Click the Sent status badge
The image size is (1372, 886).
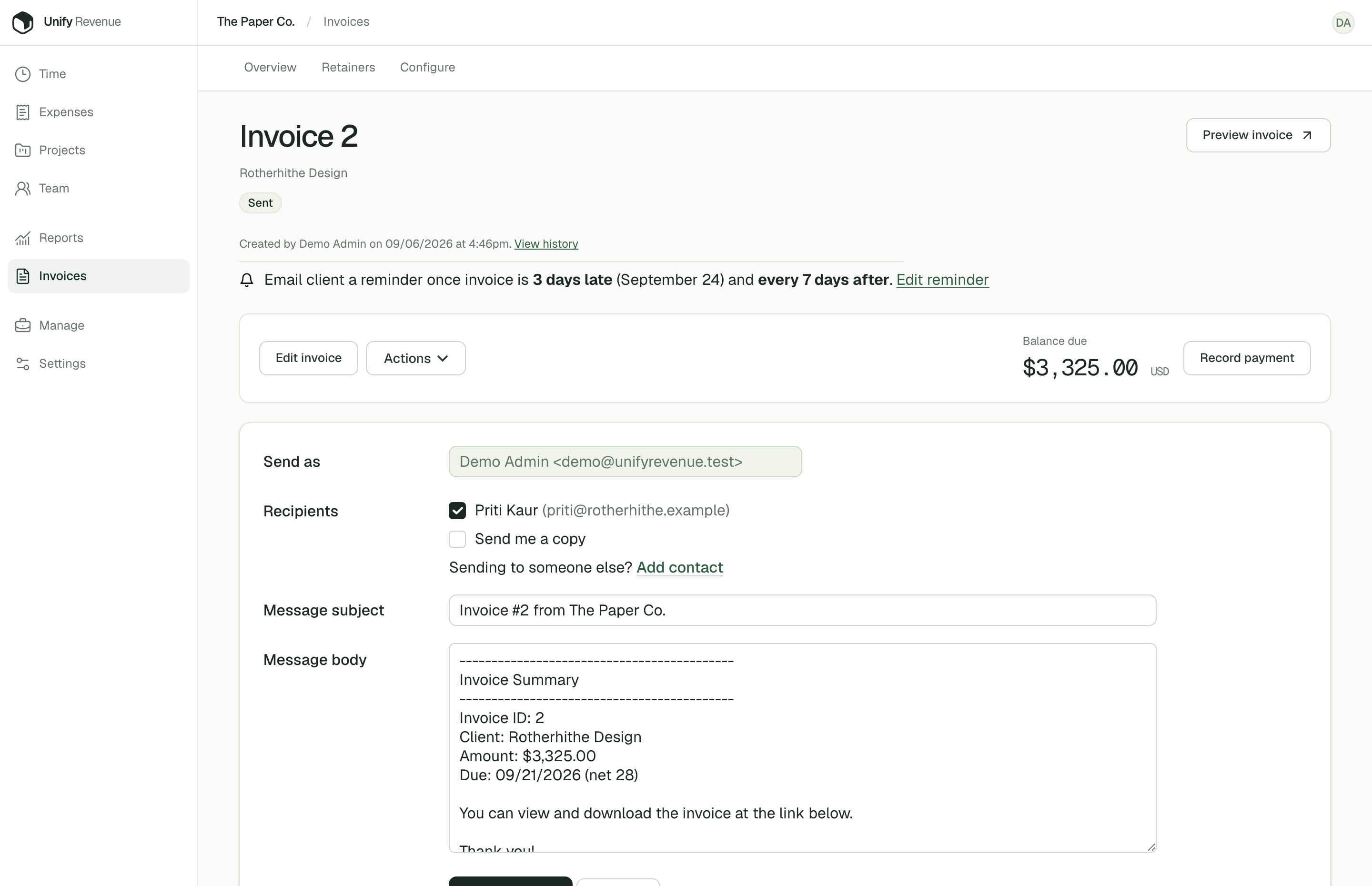pos(260,203)
